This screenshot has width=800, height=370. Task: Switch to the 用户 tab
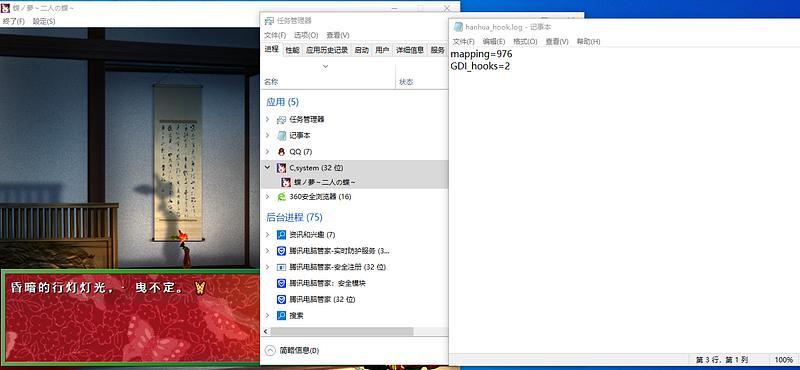point(382,50)
